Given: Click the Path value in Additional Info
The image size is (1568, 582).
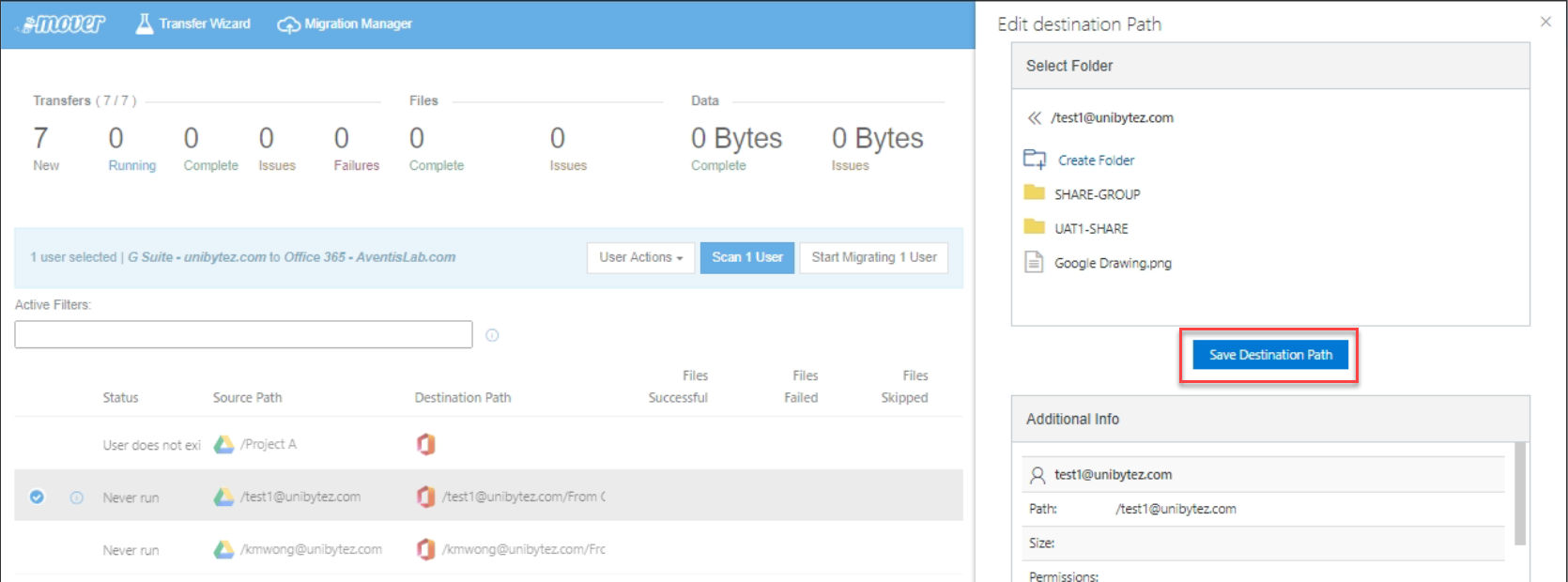Looking at the screenshot, I should pyautogui.click(x=1176, y=509).
